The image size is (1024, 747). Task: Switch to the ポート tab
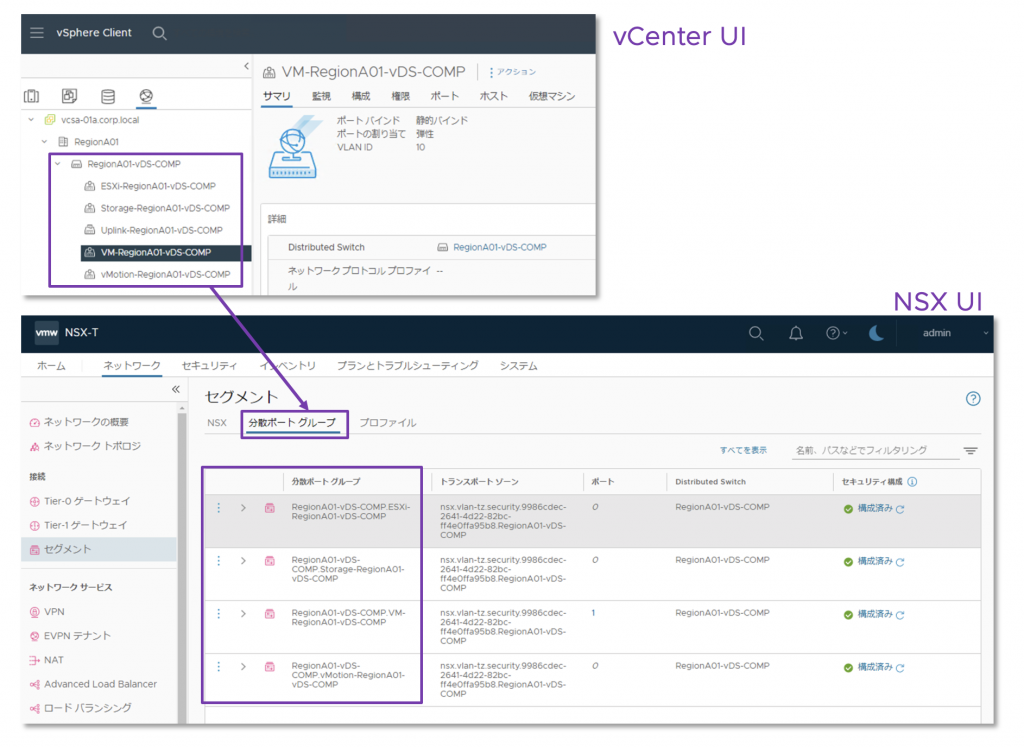(445, 96)
